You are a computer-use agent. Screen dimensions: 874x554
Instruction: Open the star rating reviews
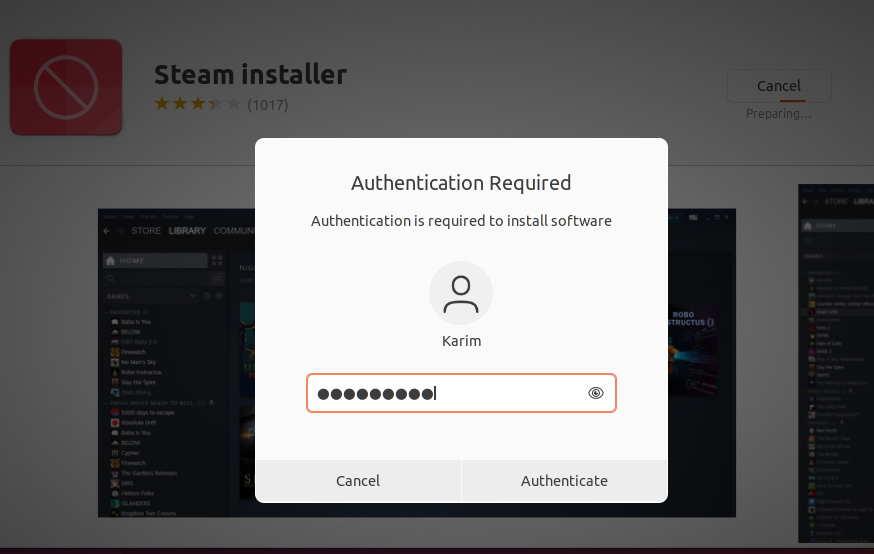(197, 104)
